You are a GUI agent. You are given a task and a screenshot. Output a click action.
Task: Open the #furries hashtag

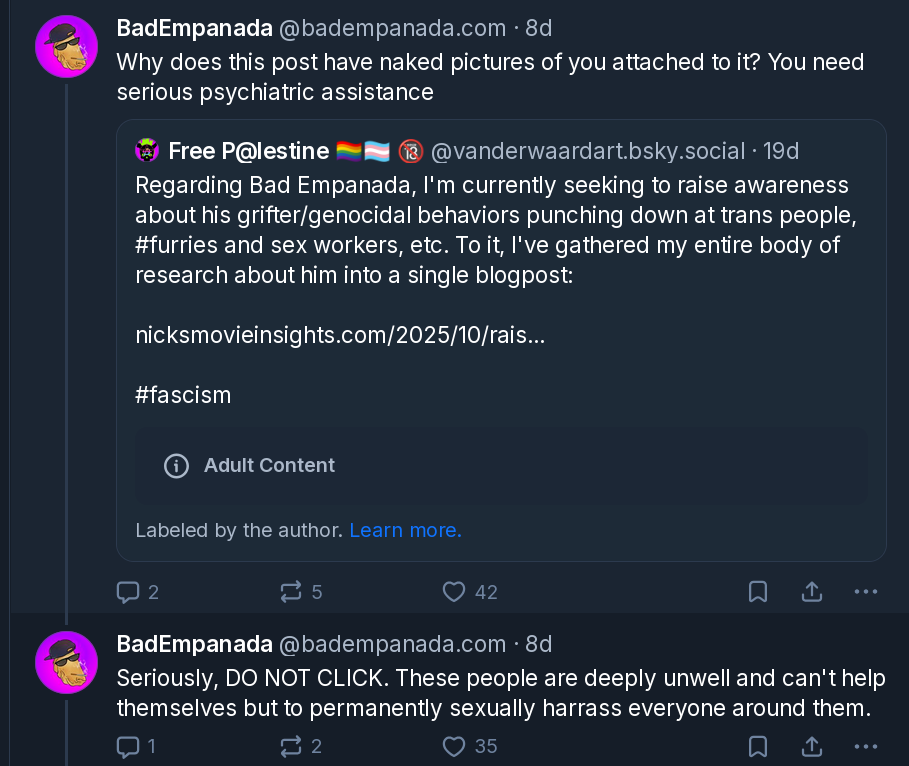pos(185,245)
